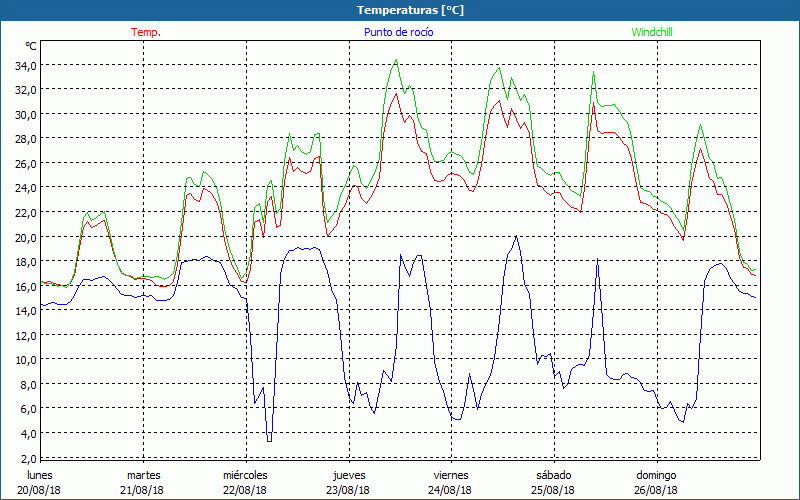
Task: Click the 28,0 y-axis value
Action: [x=25, y=139]
